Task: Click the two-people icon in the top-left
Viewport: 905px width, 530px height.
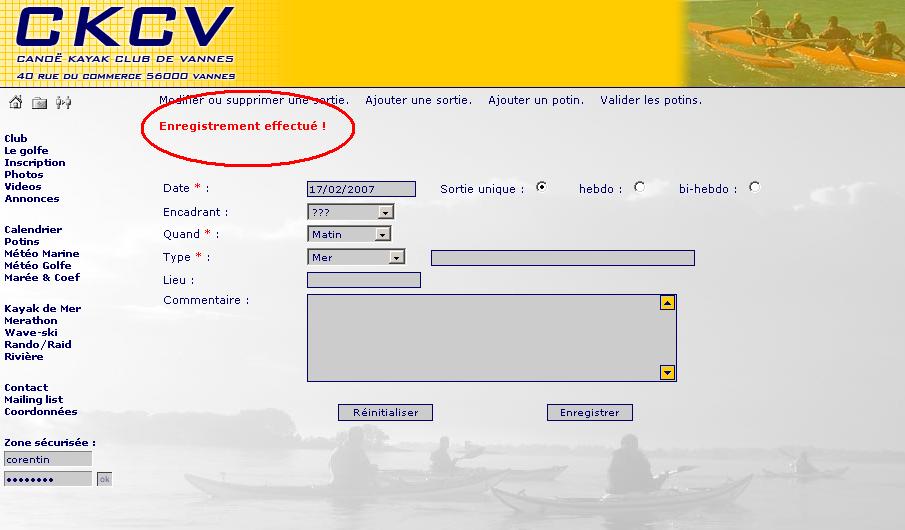Action: pos(64,102)
